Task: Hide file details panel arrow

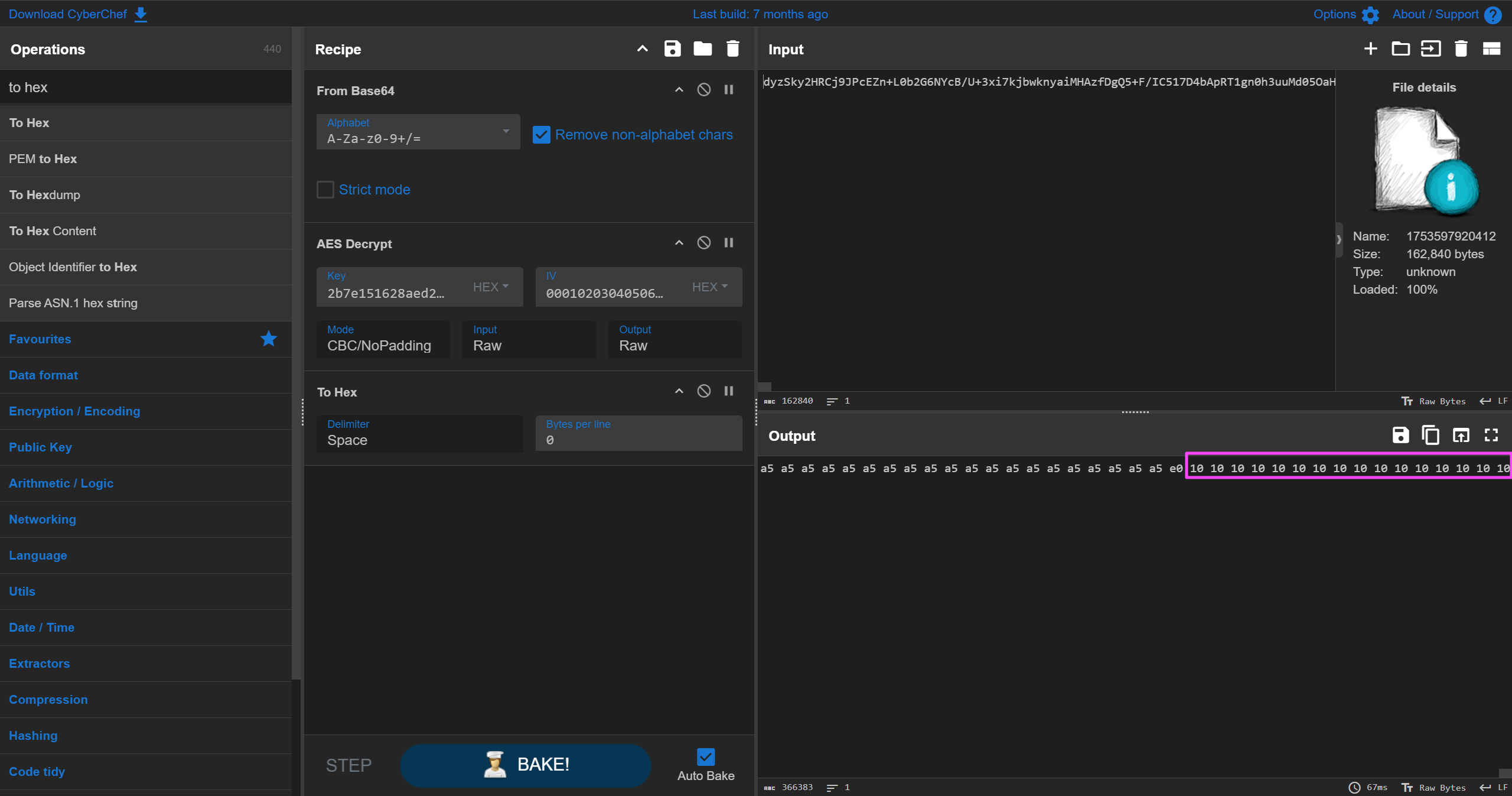Action: 1339,239
